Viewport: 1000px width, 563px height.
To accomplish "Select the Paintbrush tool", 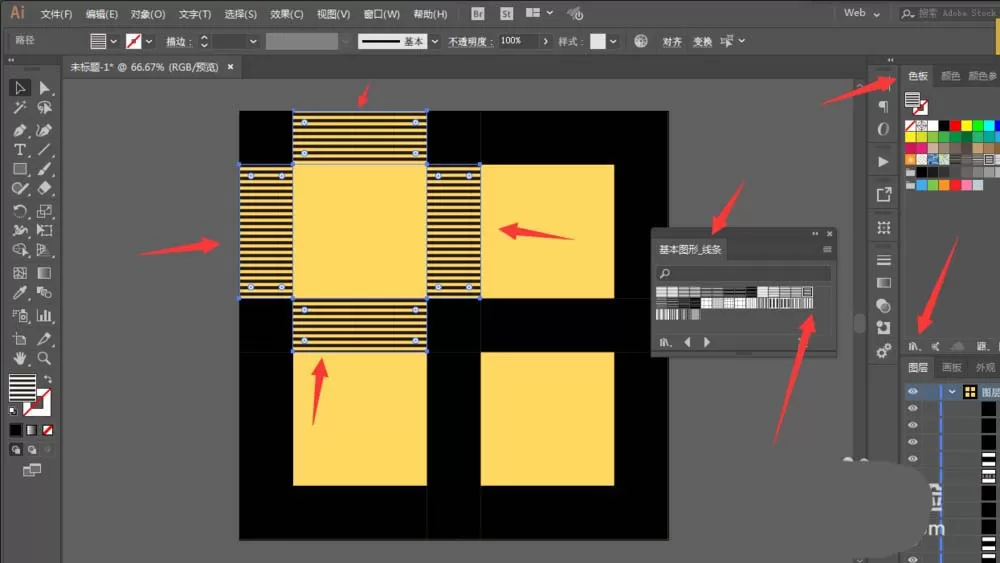I will 44,169.
